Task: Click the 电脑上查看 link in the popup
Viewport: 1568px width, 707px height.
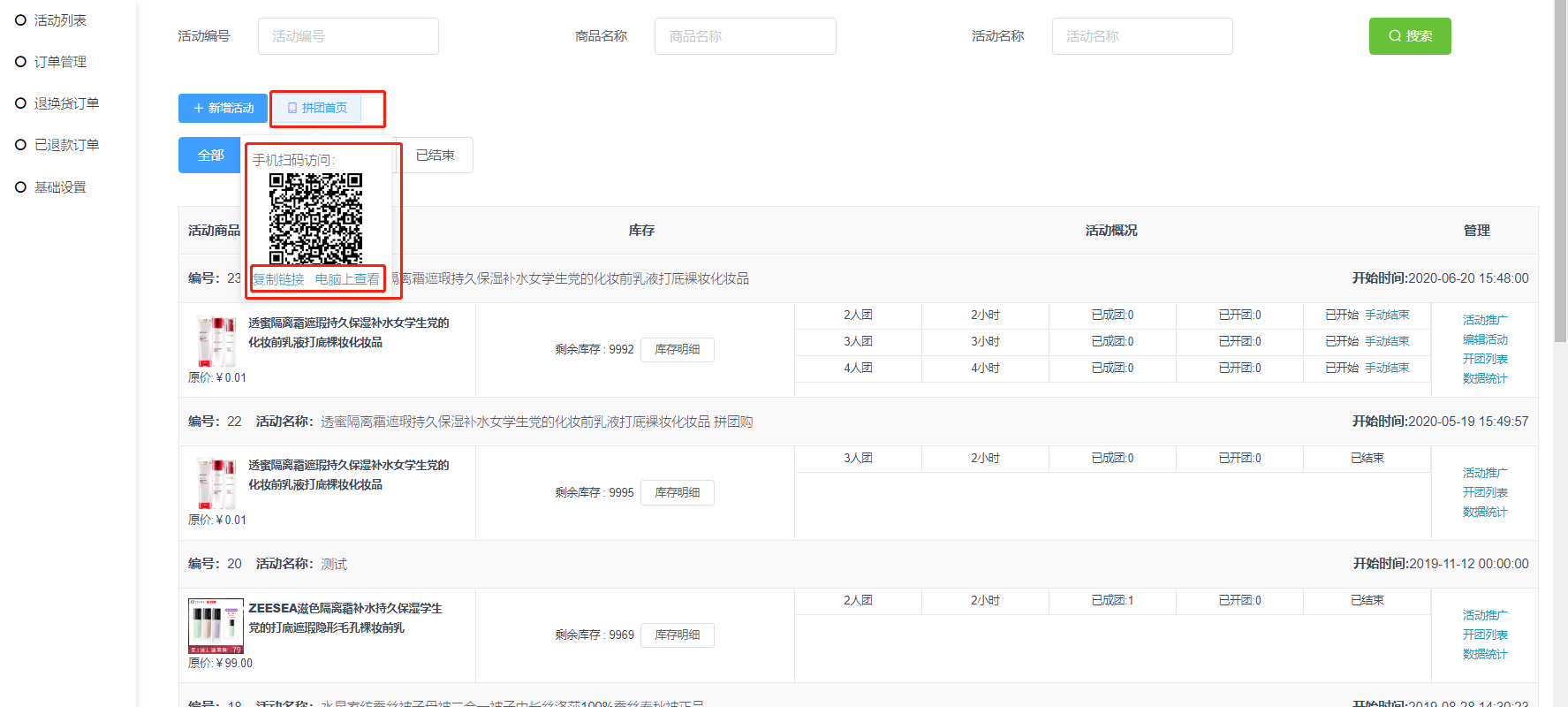Action: pos(347,279)
